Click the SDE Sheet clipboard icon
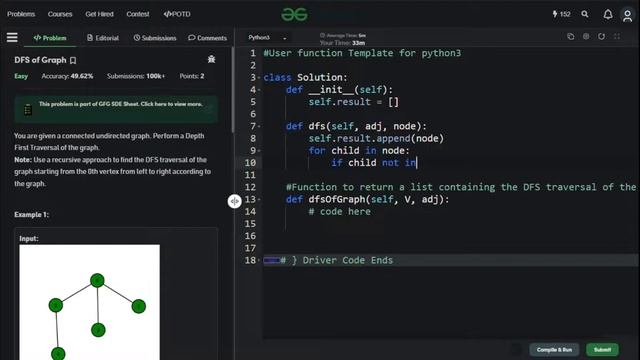 point(28,109)
